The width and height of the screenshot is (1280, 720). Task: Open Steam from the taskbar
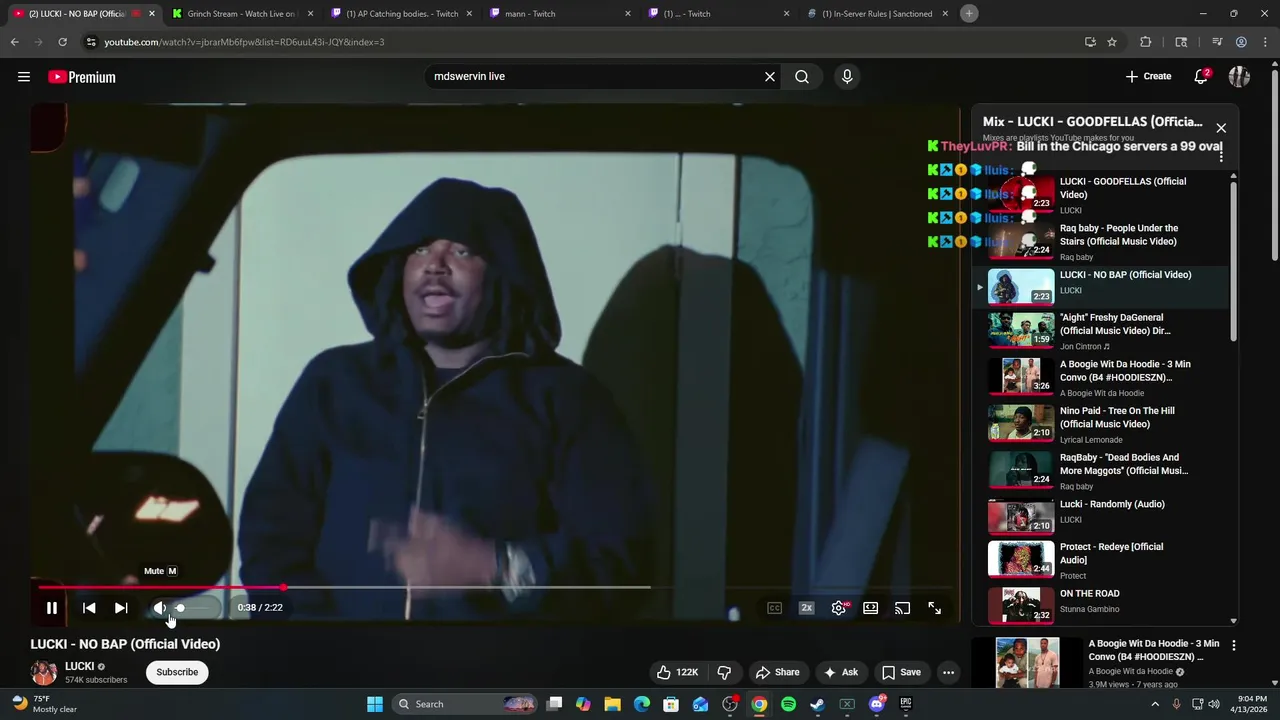coord(817,704)
